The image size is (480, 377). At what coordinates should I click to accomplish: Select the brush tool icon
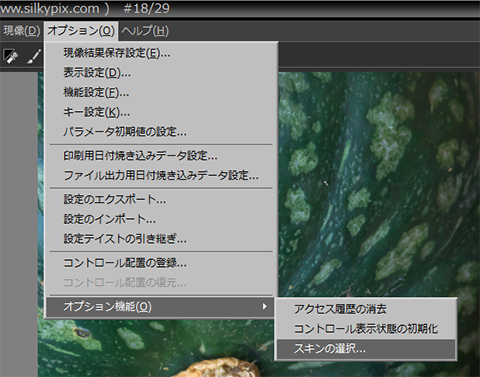34,56
